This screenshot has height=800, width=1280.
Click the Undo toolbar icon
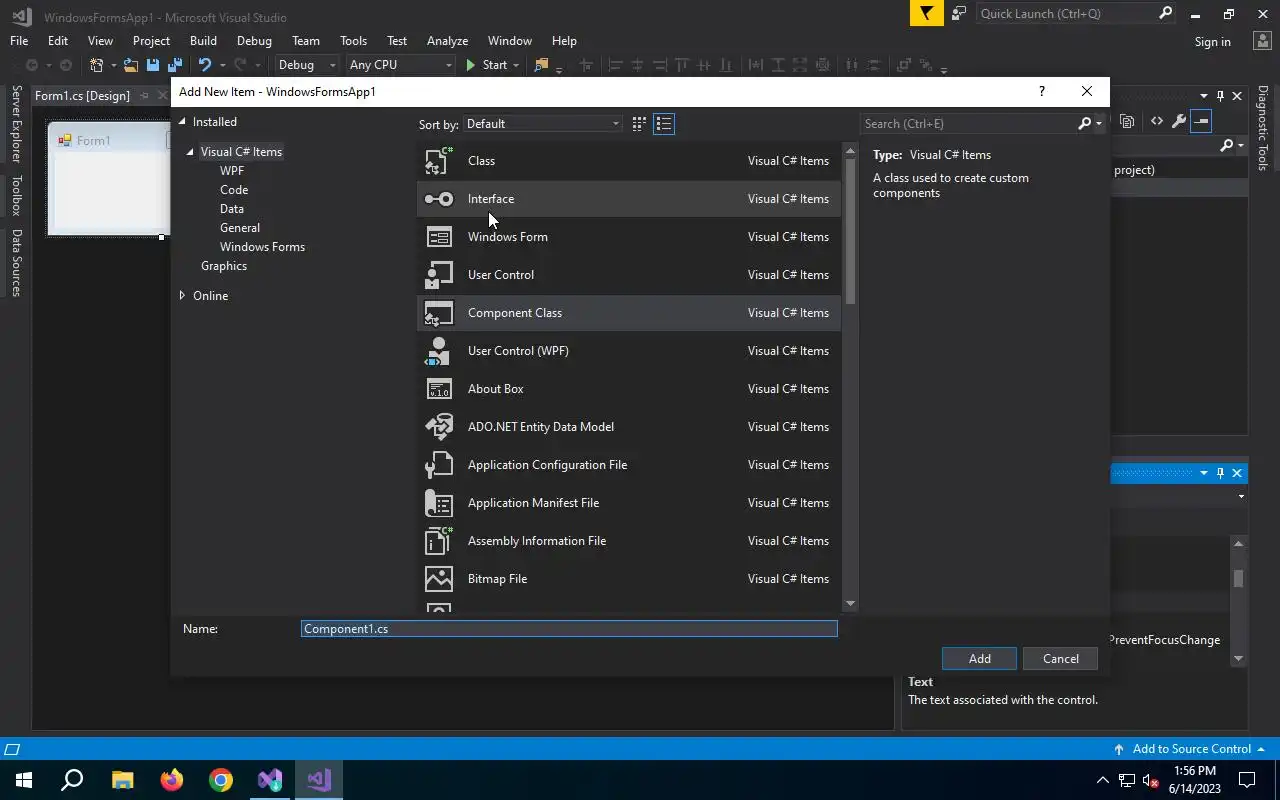click(204, 65)
